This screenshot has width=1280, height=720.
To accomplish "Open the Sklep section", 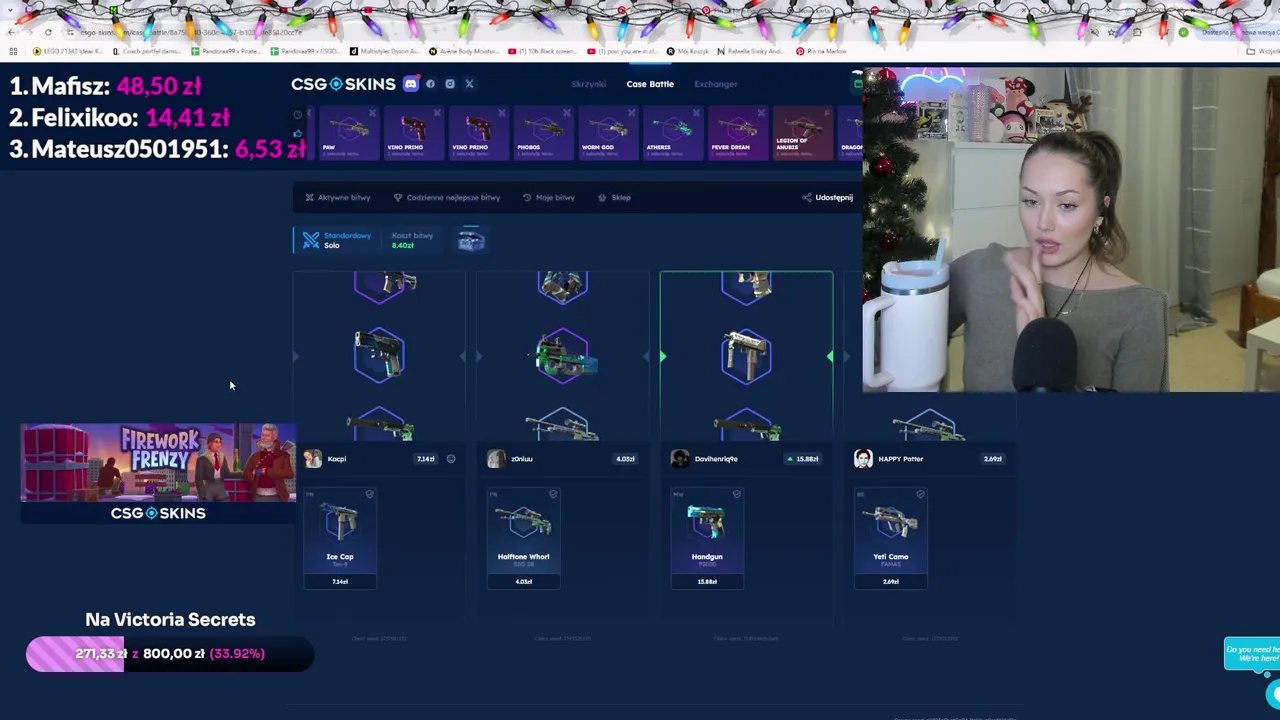I will (x=614, y=197).
